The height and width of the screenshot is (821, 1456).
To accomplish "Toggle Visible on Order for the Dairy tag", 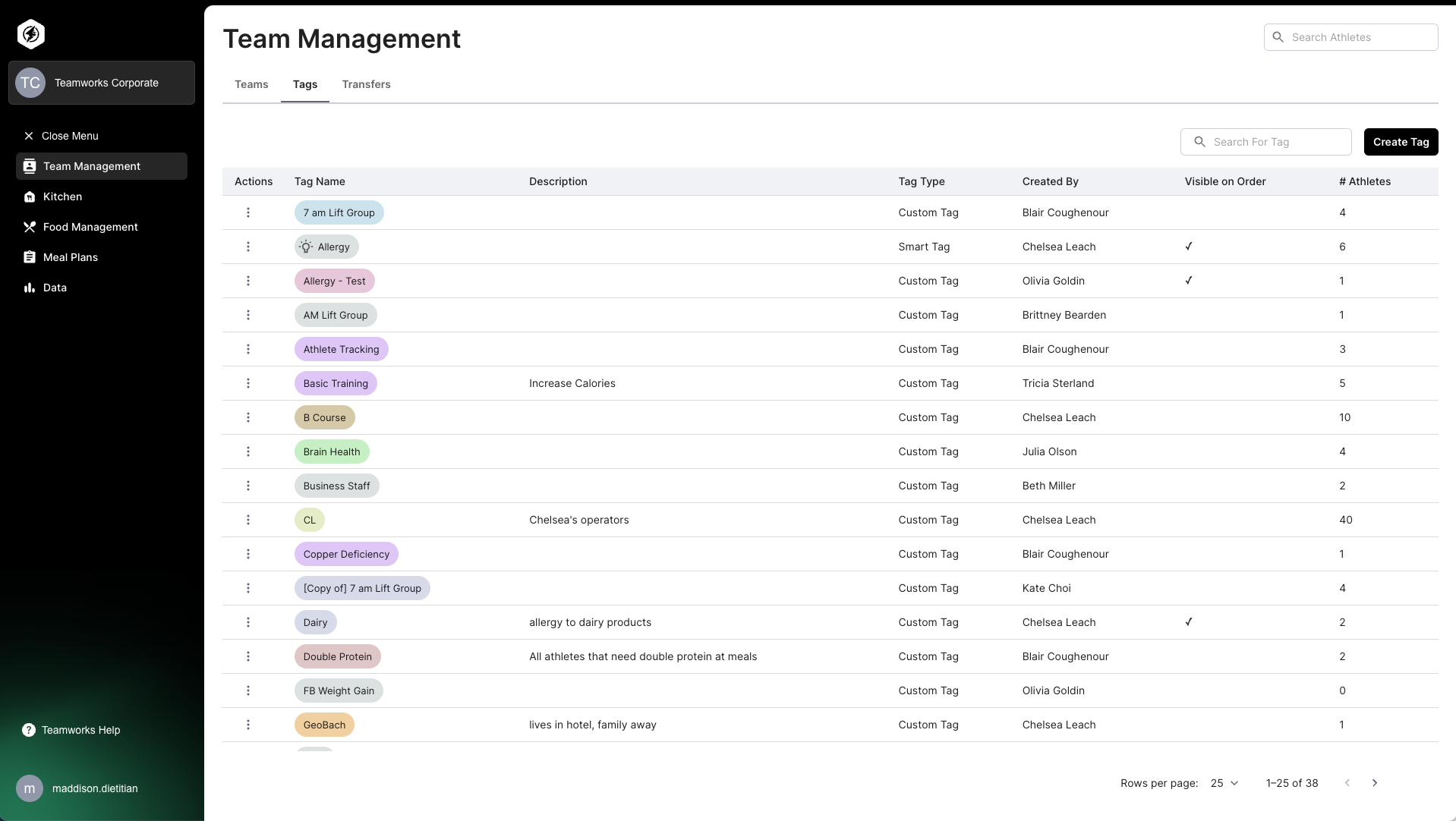I will [x=1188, y=621].
